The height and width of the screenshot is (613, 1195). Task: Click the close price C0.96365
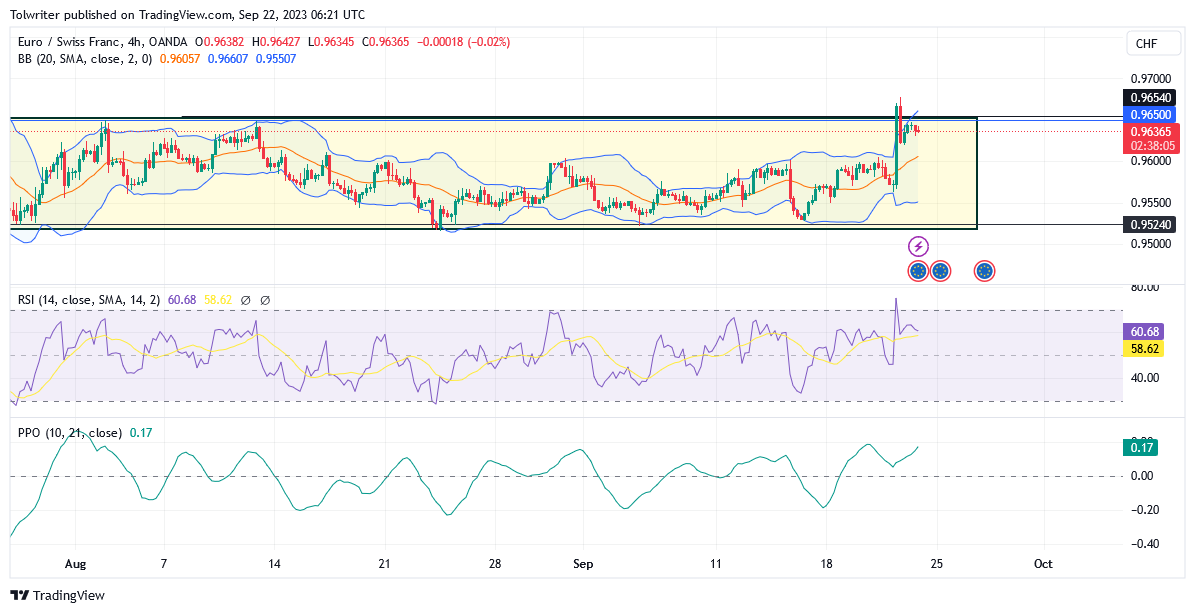click(x=387, y=42)
